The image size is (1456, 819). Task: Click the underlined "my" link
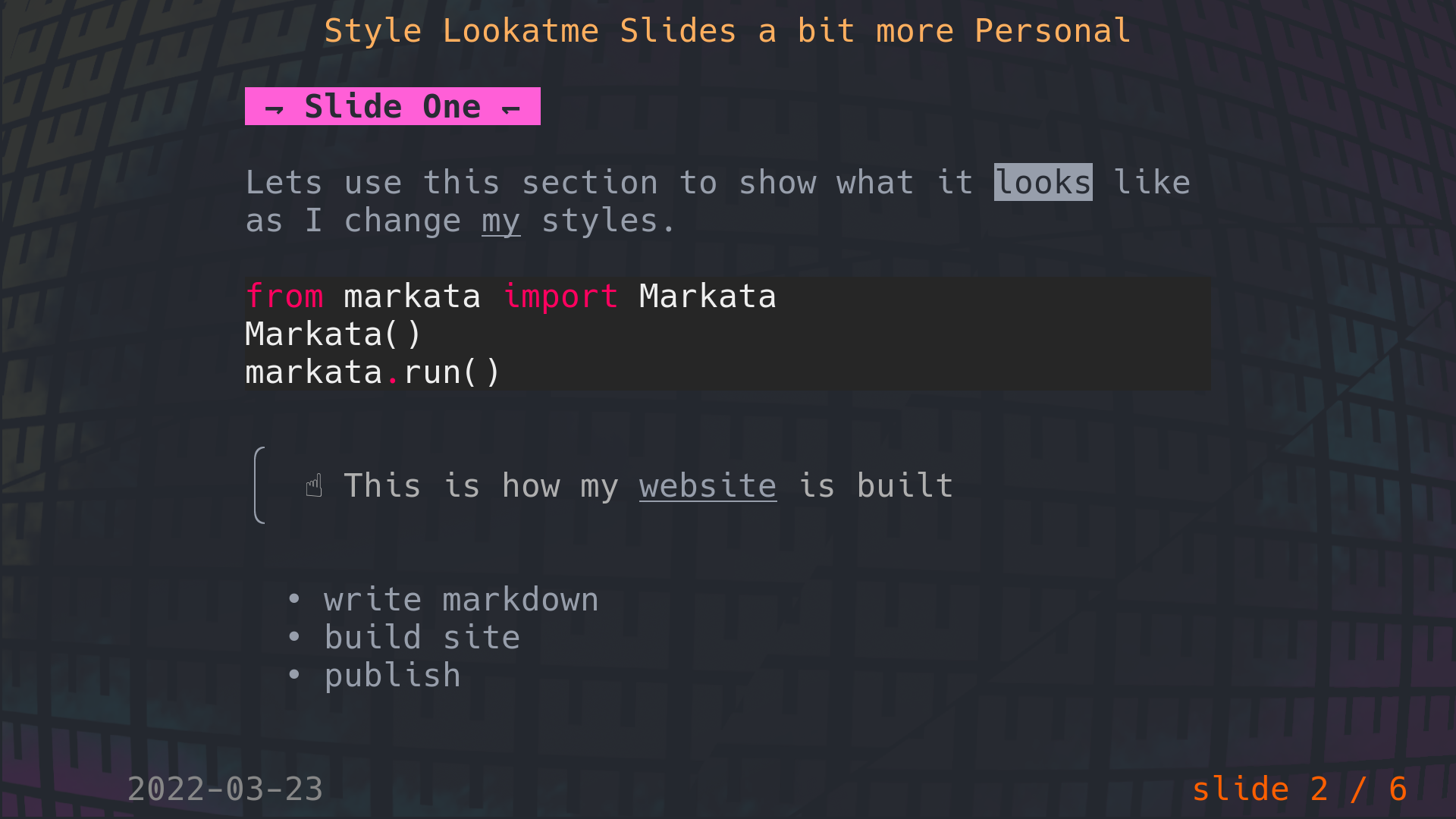[x=500, y=221]
